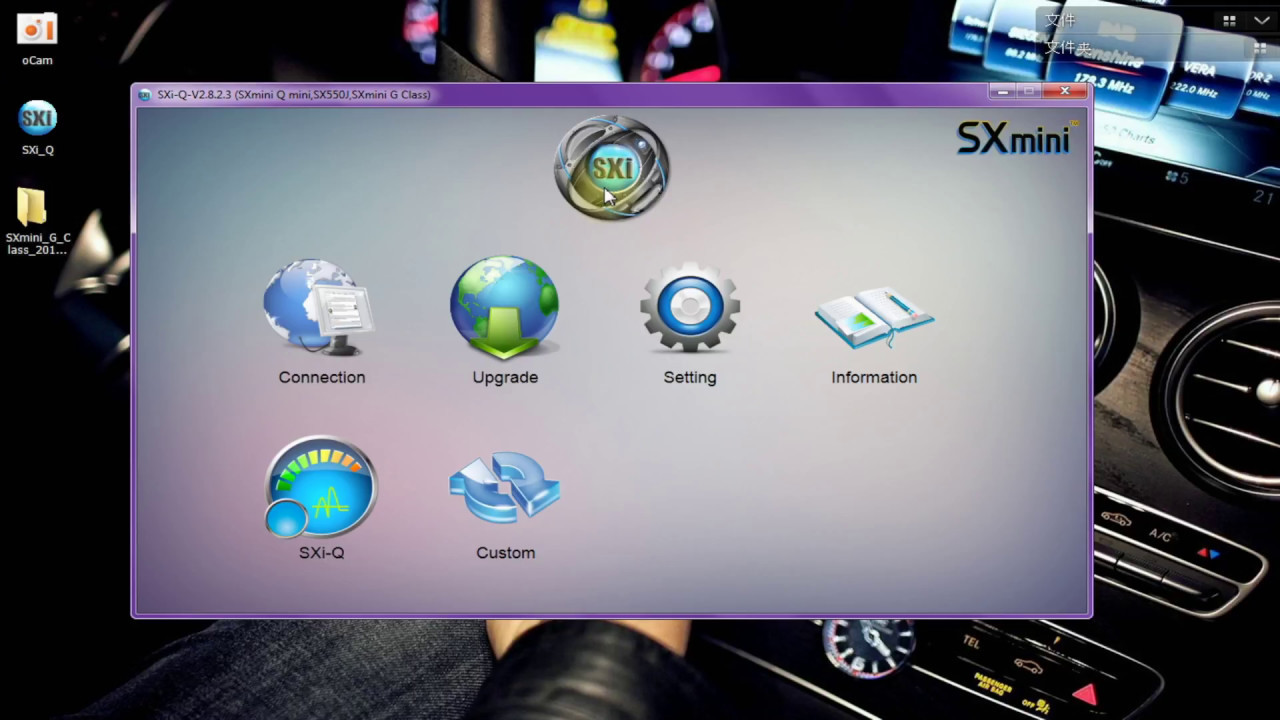Open the Connection globe icon

pos(319,307)
